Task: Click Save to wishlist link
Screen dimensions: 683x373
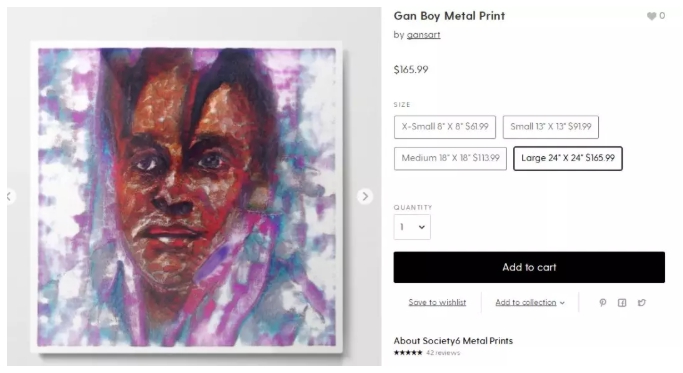Action: [x=437, y=302]
